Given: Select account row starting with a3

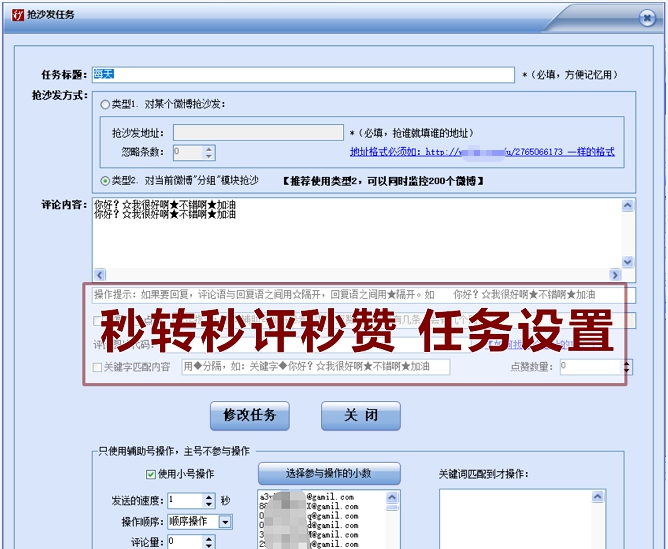Looking at the screenshot, I should [x=322, y=497].
